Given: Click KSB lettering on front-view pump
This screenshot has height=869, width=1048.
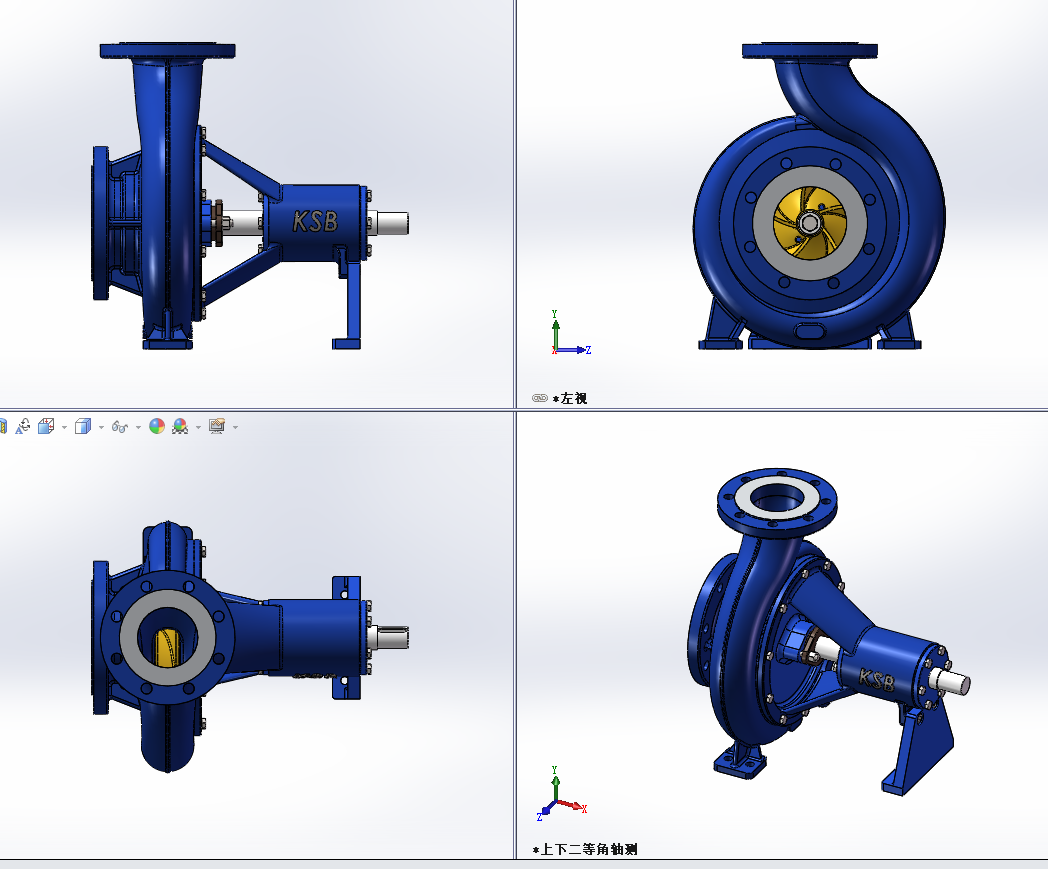Looking at the screenshot, I should [315, 221].
